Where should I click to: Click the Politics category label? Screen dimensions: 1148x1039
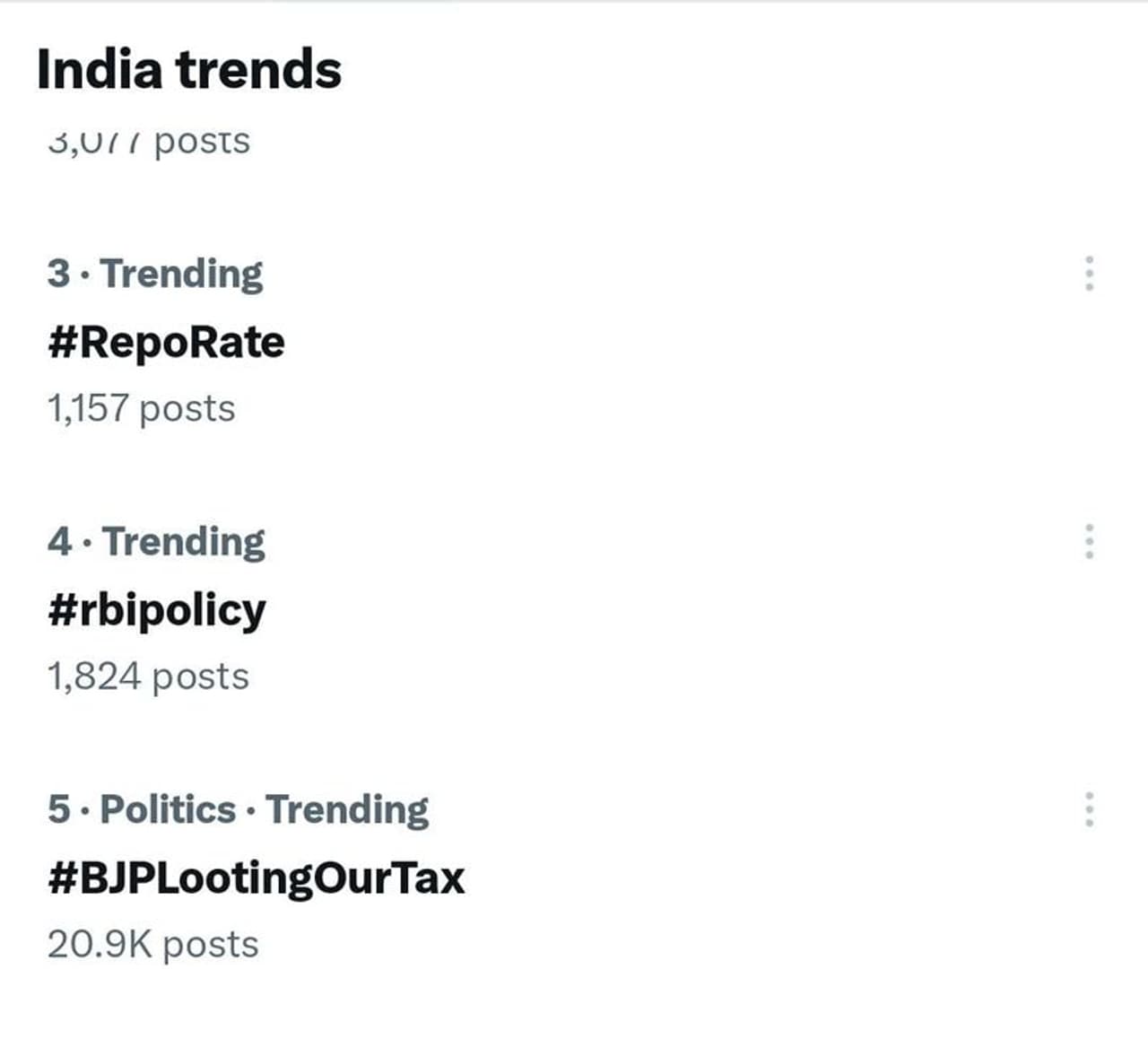pos(168,809)
